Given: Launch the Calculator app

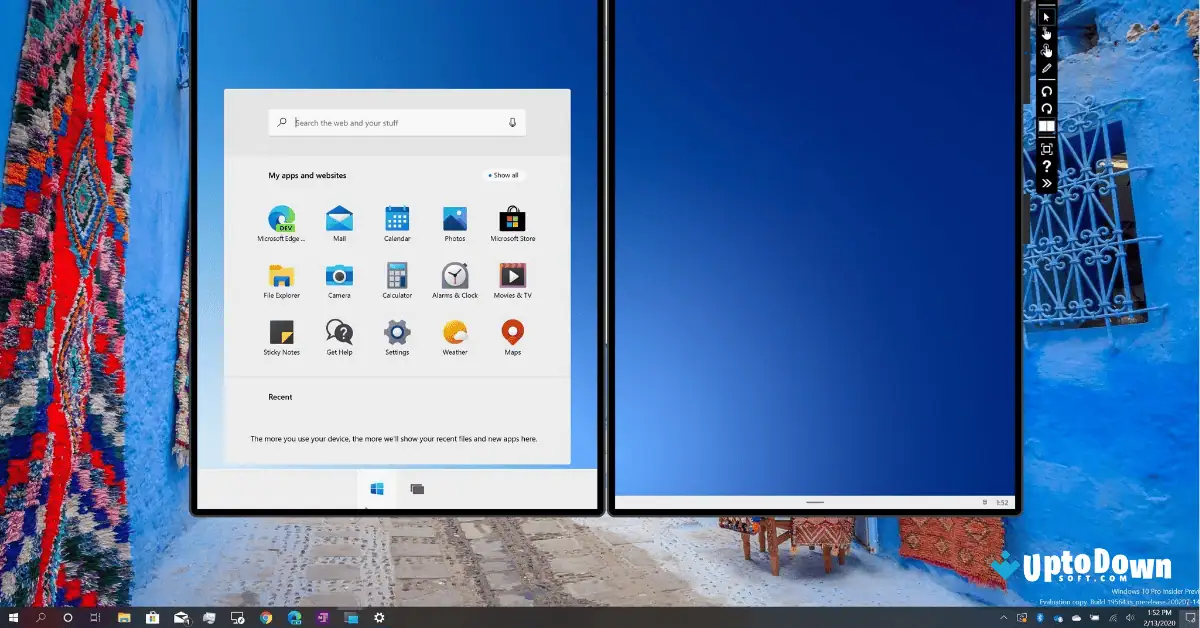Looking at the screenshot, I should click(397, 275).
